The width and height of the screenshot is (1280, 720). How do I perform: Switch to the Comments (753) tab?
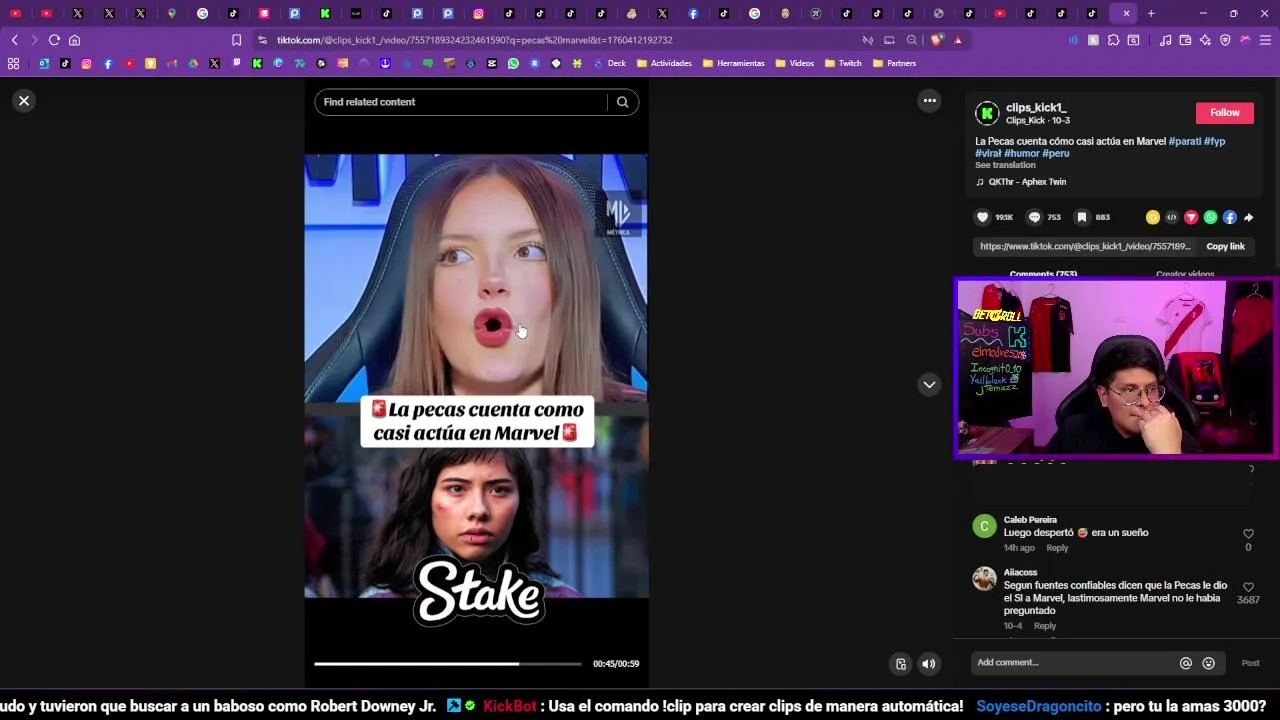click(x=1043, y=274)
